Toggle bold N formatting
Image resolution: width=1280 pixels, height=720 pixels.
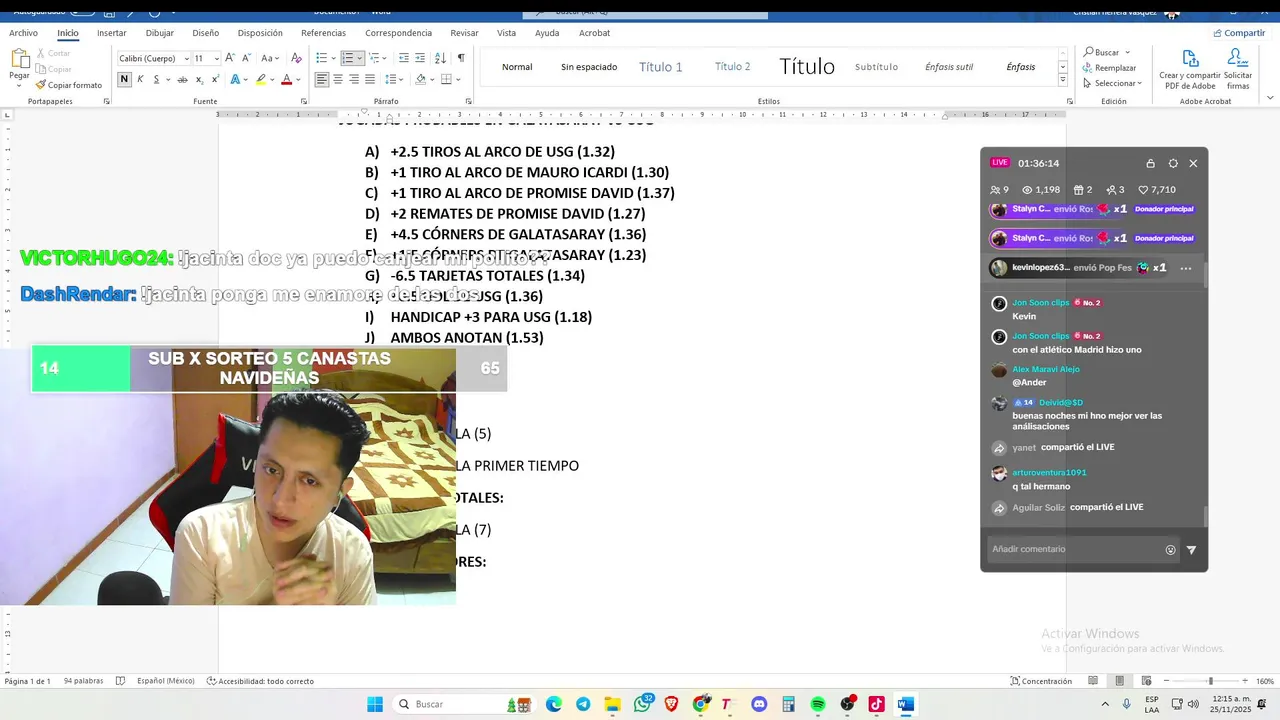(124, 79)
